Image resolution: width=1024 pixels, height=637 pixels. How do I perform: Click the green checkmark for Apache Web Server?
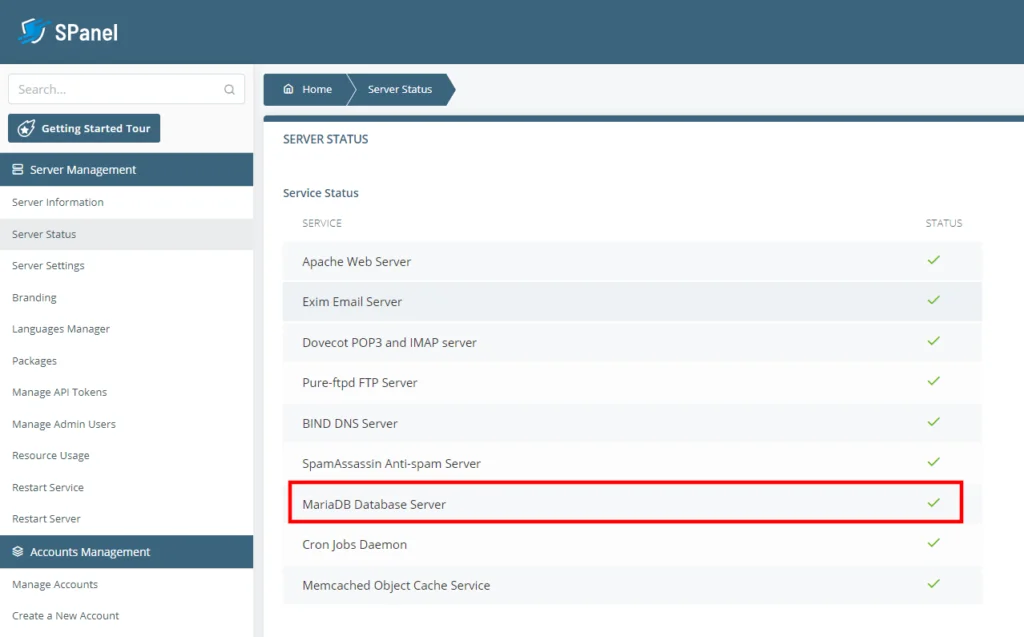pos(933,260)
